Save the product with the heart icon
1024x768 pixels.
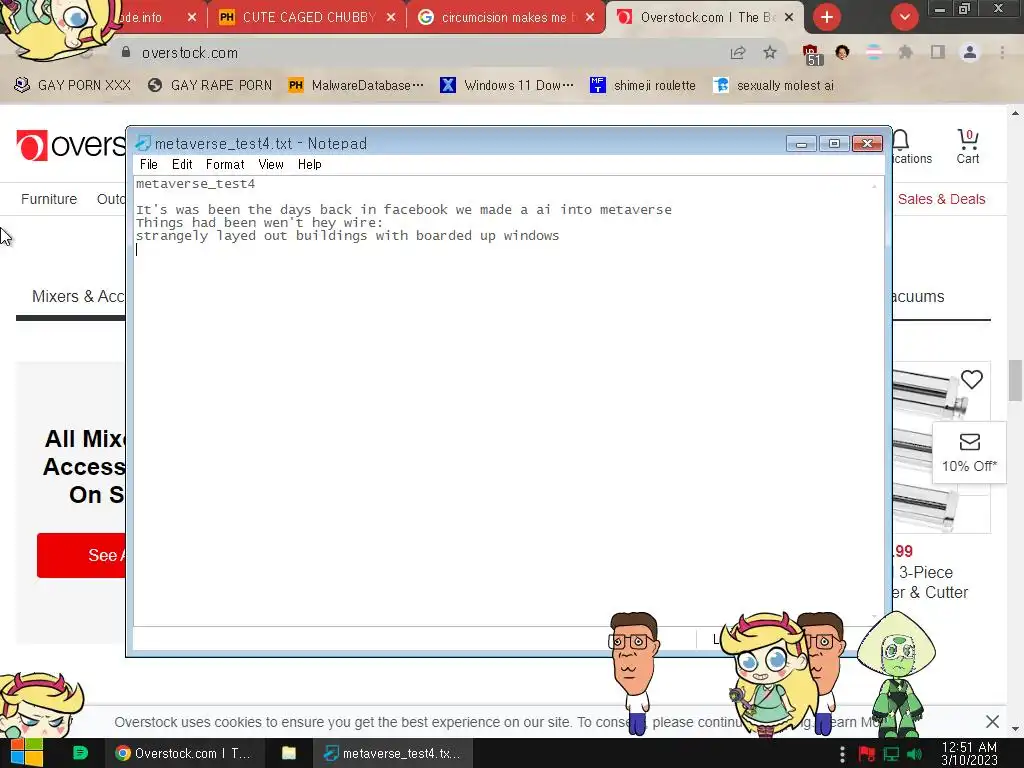point(972,379)
